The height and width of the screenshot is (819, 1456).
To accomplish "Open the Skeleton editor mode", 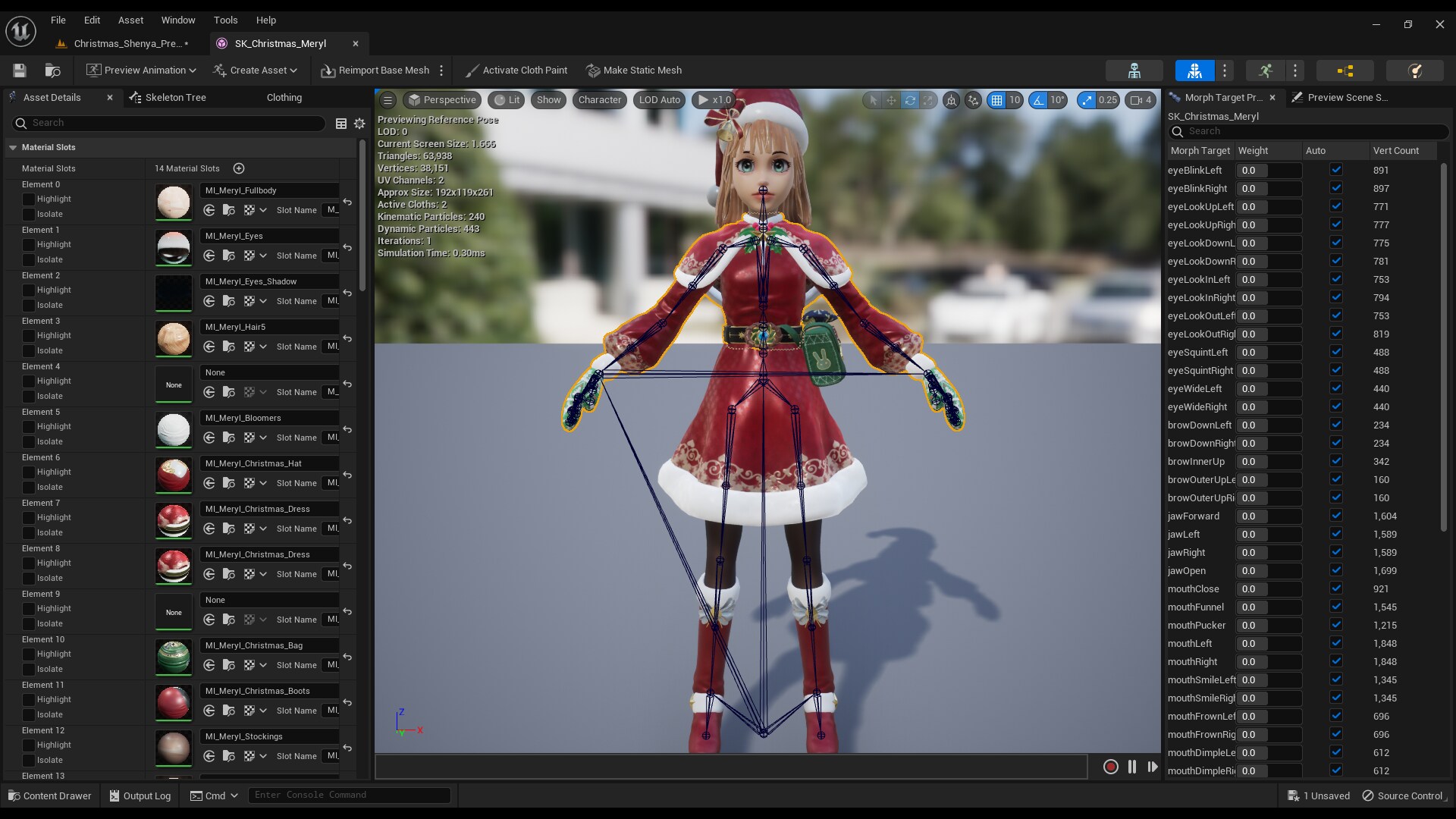I will pos(1134,71).
